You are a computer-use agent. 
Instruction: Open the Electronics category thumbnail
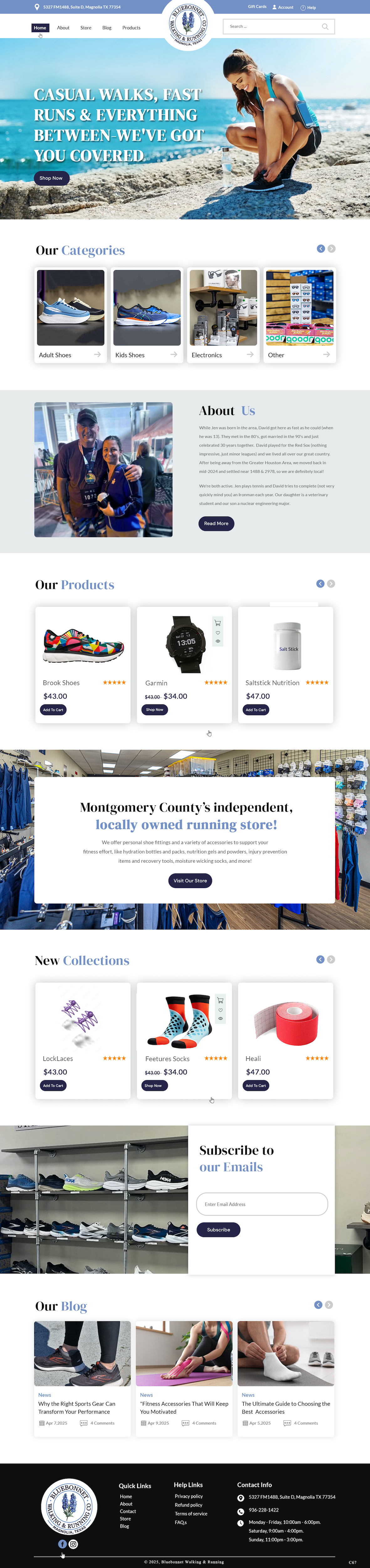click(x=223, y=308)
